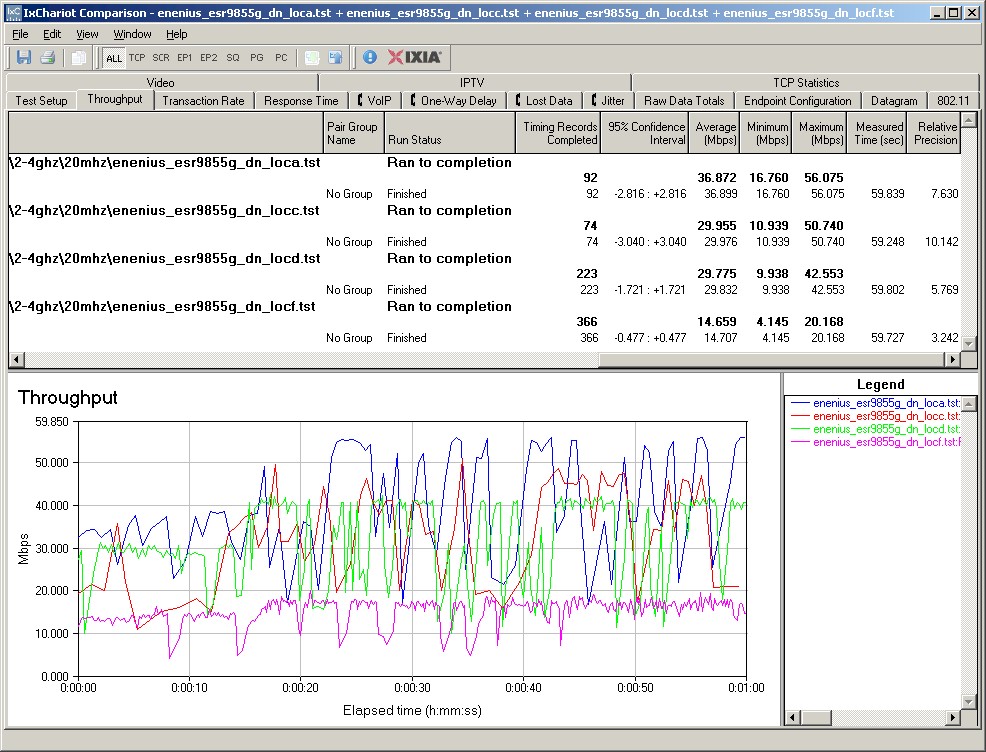986x752 pixels.
Task: Select the Jitter tab
Action: pyautogui.click(x=608, y=101)
